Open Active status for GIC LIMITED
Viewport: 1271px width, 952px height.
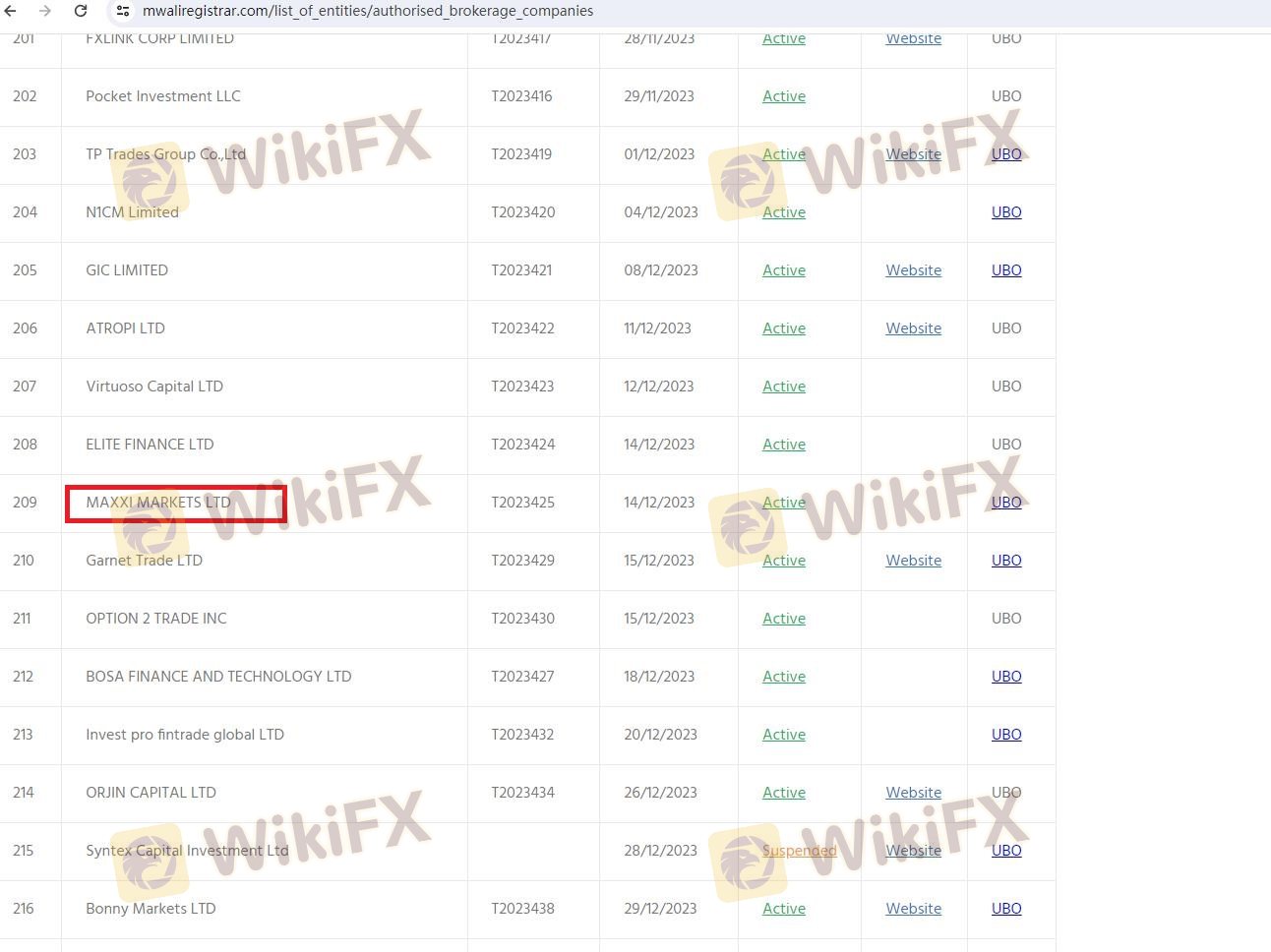point(784,270)
